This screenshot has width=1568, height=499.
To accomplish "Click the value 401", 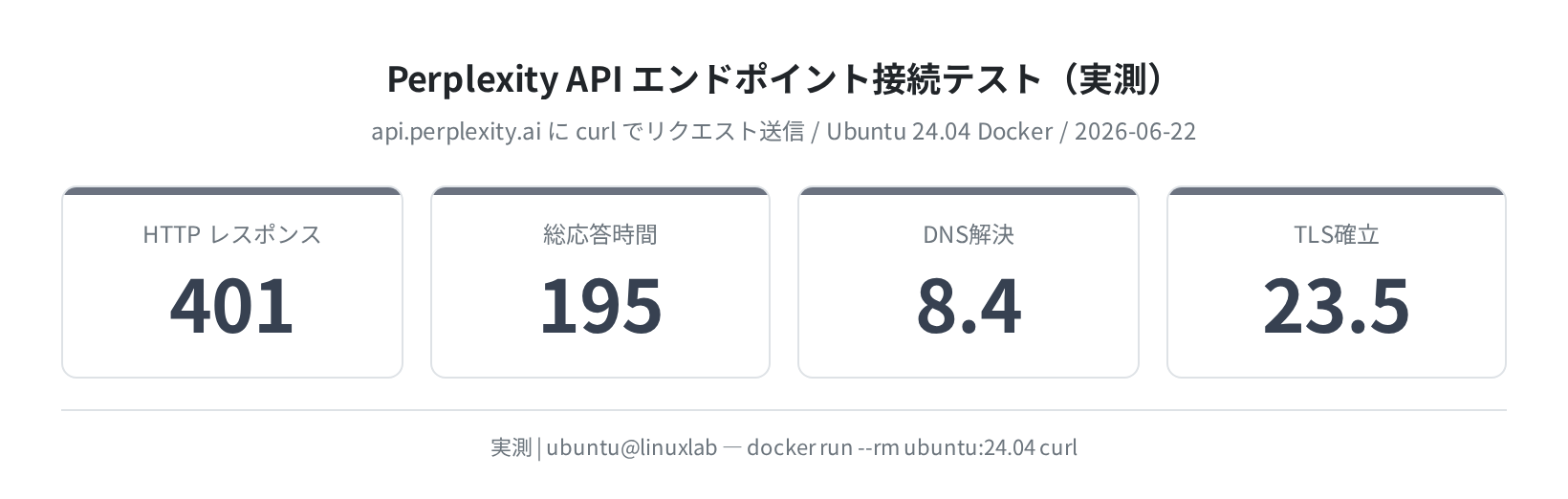I will pyautogui.click(x=232, y=306).
